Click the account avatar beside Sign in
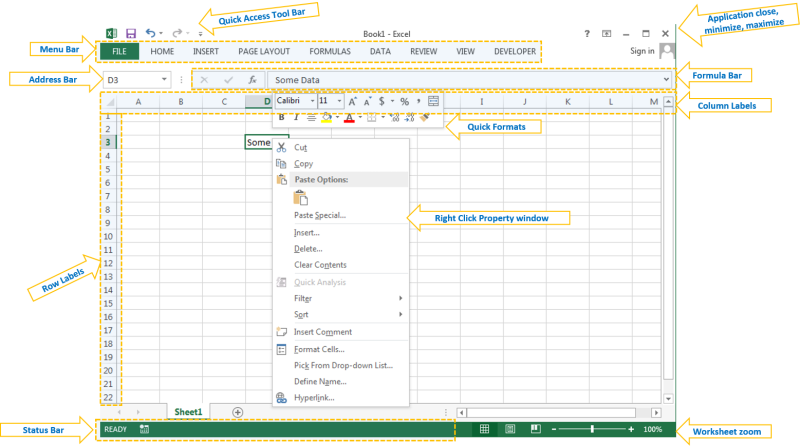800x446 pixels. 667,51
